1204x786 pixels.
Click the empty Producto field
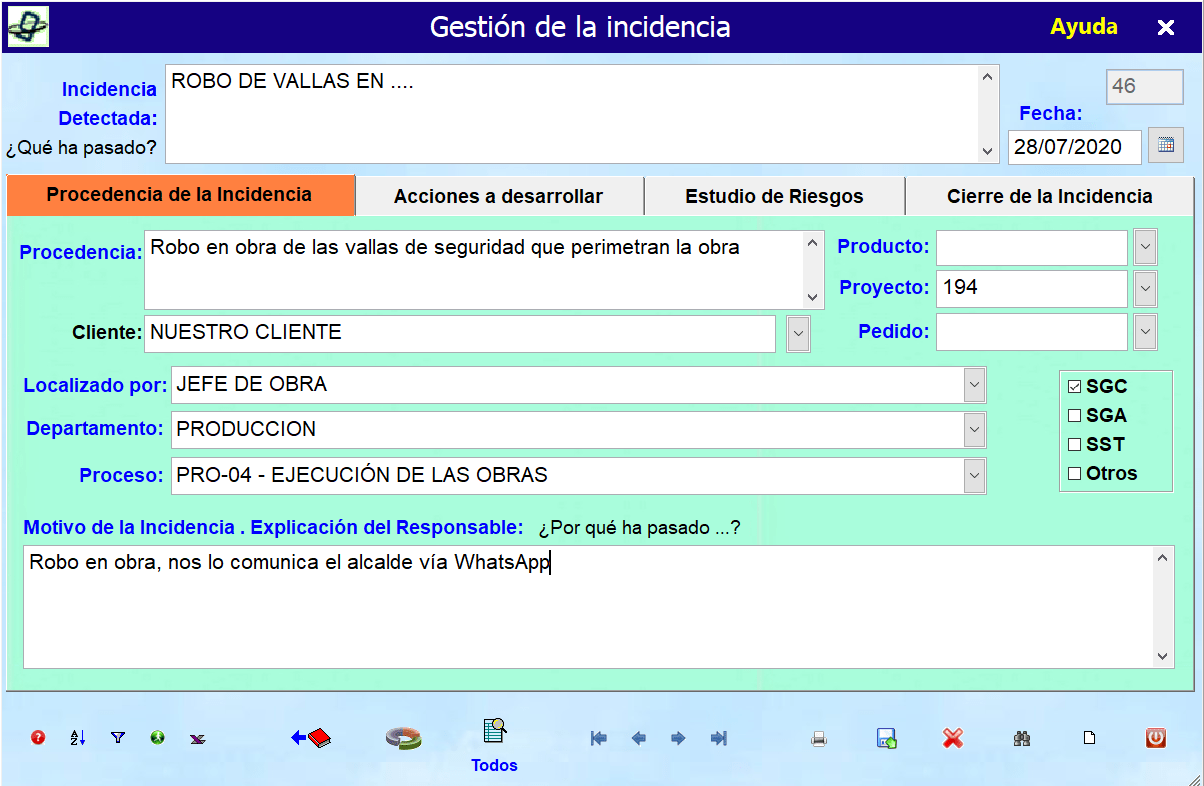click(1032, 247)
